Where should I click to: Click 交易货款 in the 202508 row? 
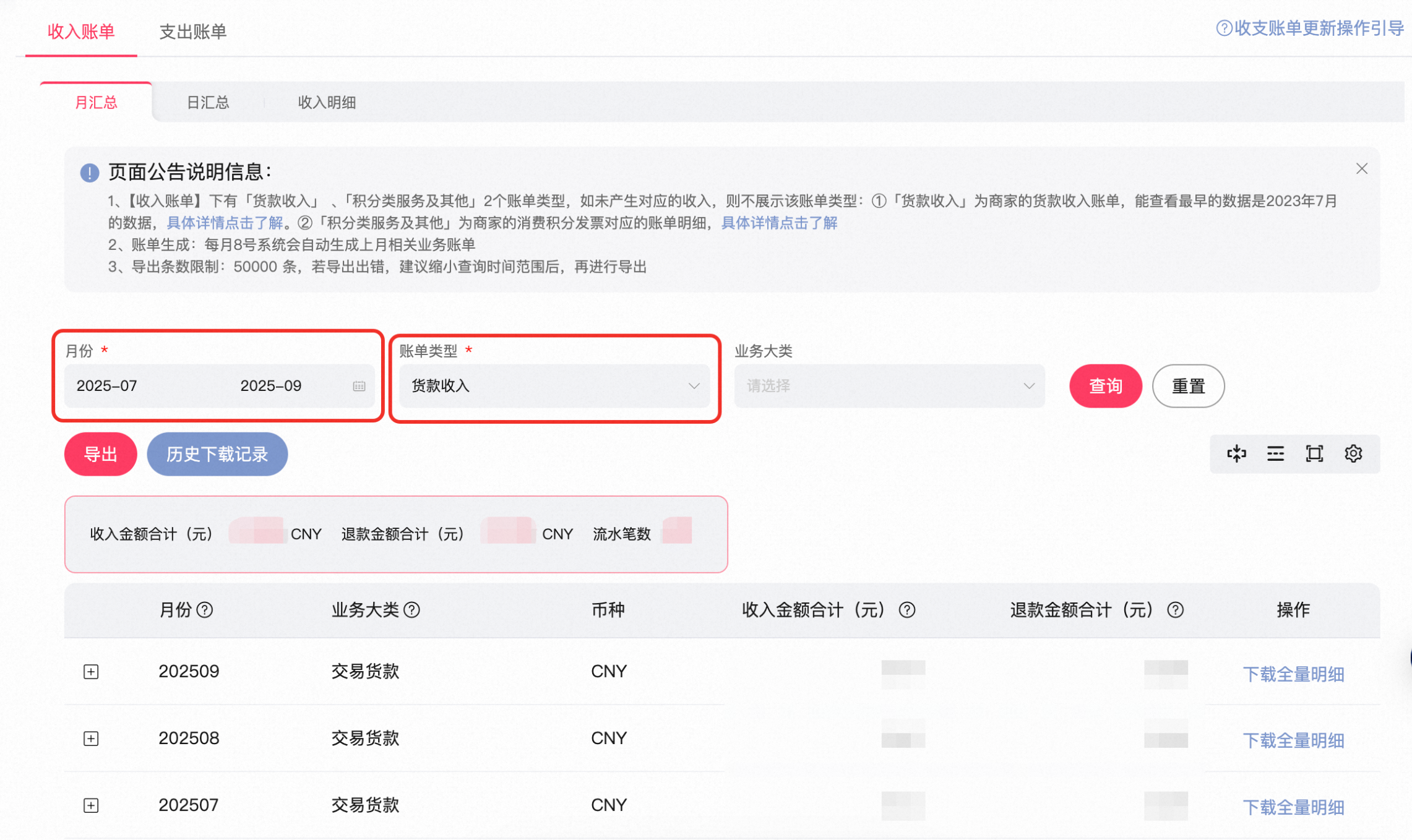(365, 738)
